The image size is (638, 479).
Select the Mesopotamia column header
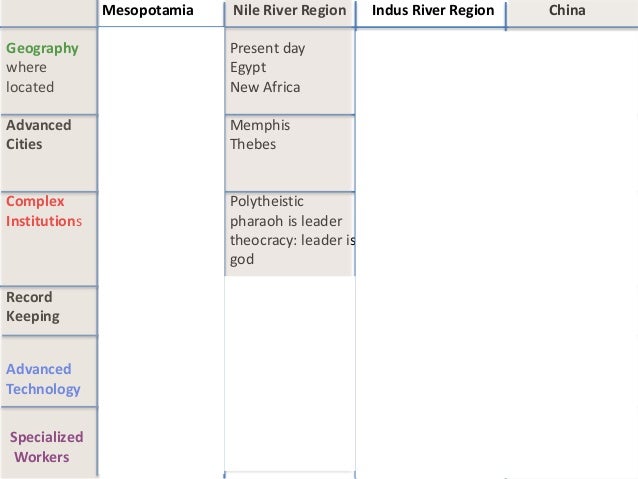click(x=161, y=13)
